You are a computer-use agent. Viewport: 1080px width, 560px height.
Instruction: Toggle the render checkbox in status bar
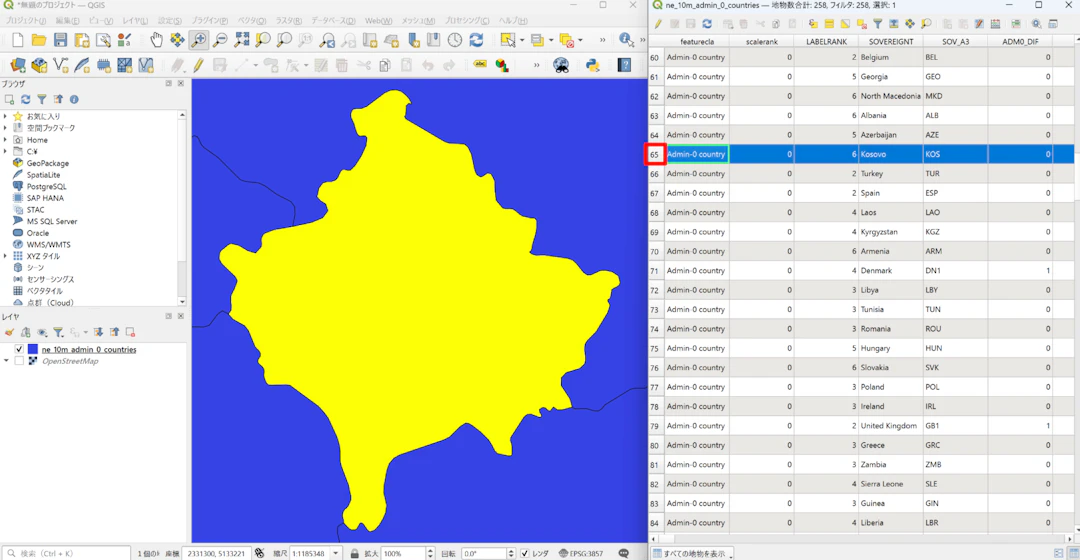pos(525,553)
